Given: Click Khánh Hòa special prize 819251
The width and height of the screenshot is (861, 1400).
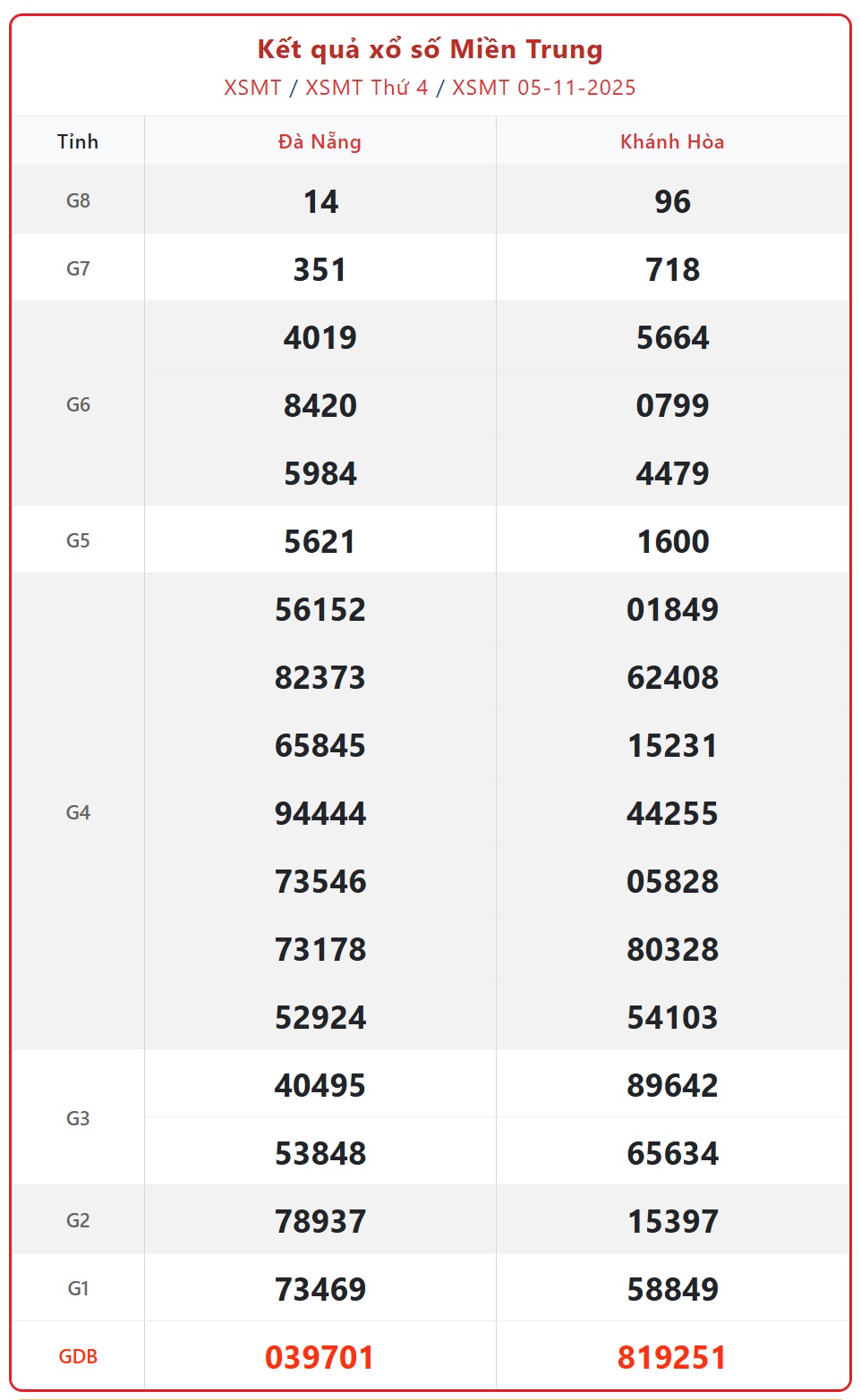Looking at the screenshot, I should point(672,1357).
